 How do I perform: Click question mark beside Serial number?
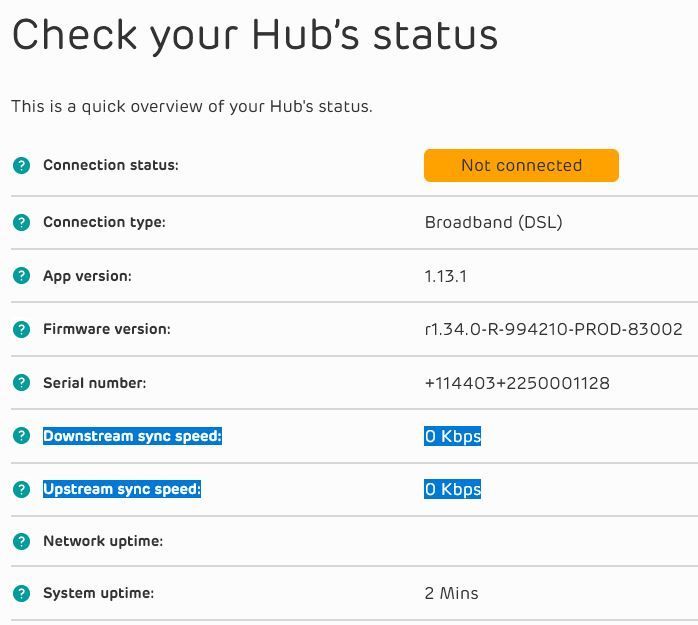coord(21,382)
